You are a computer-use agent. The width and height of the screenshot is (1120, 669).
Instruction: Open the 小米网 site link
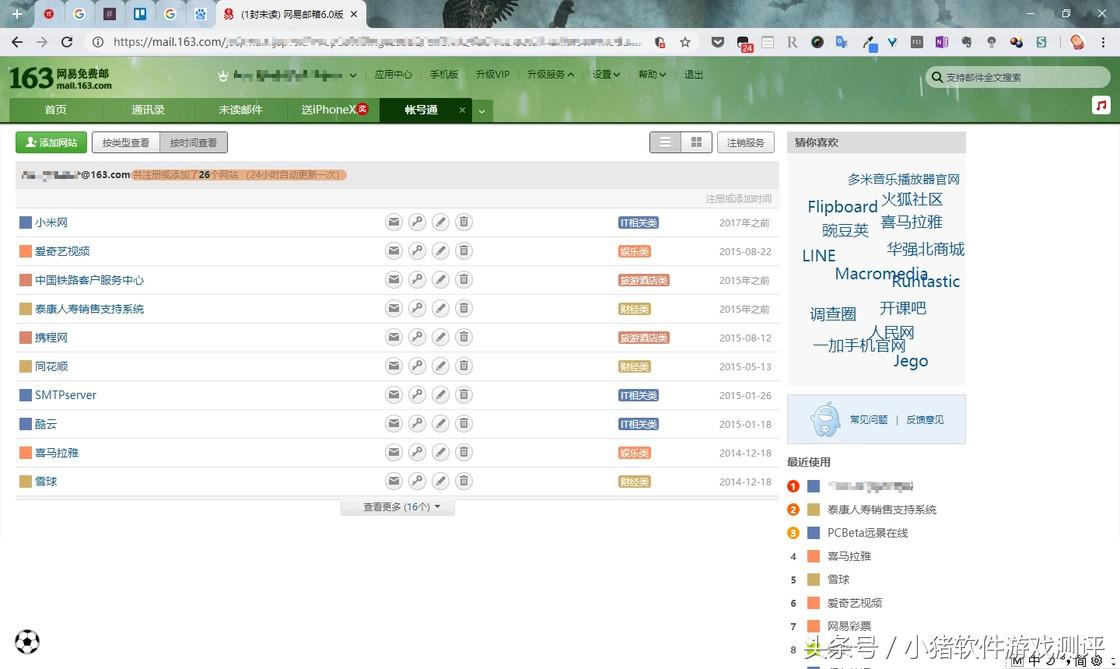[x=51, y=222]
